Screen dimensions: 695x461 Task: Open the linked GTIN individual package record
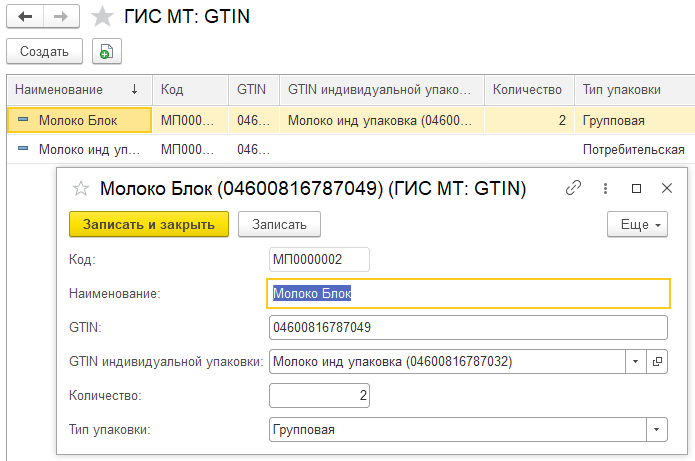657,362
